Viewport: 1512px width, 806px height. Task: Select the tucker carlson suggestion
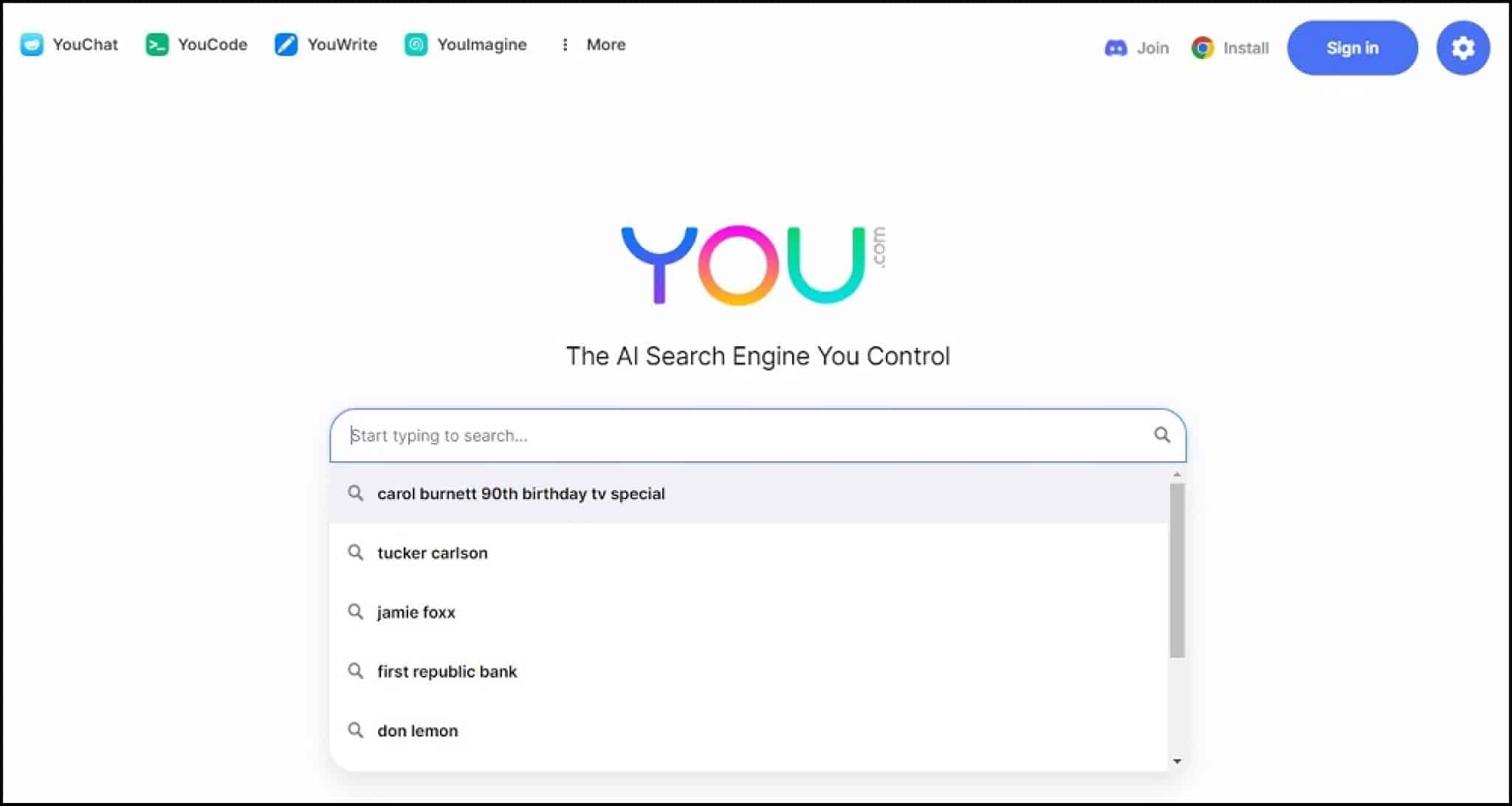(x=749, y=553)
